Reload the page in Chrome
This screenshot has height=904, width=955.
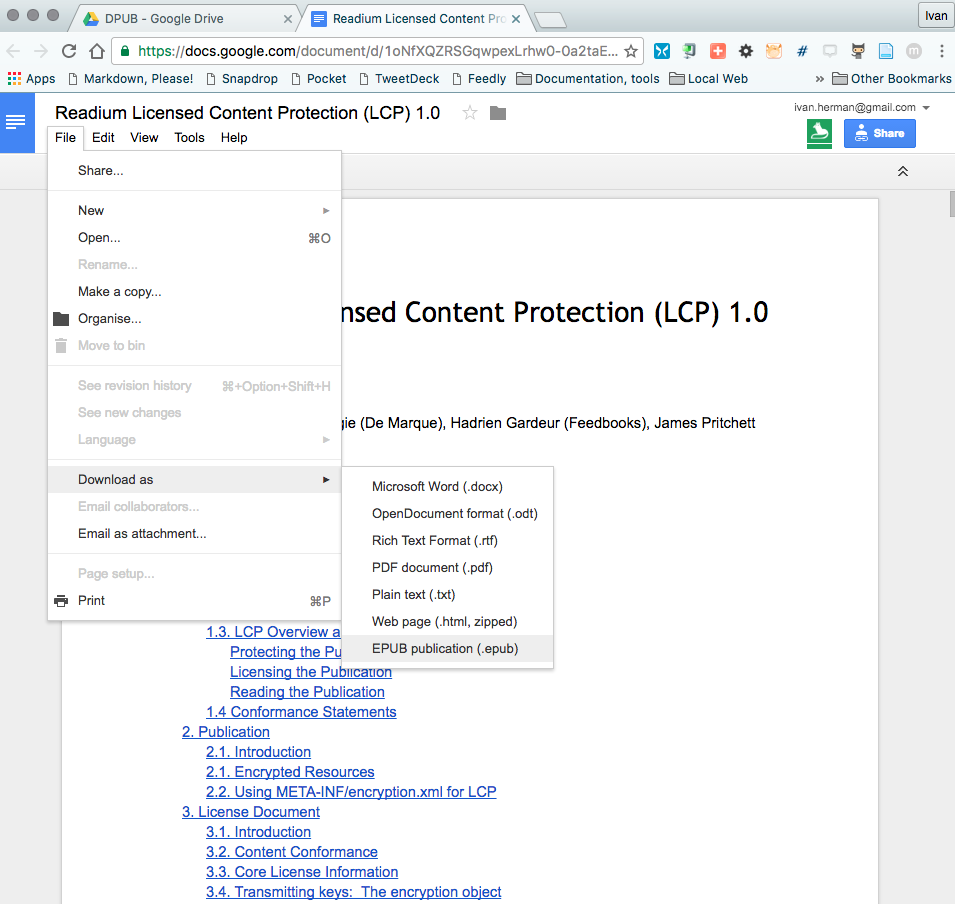(x=69, y=51)
